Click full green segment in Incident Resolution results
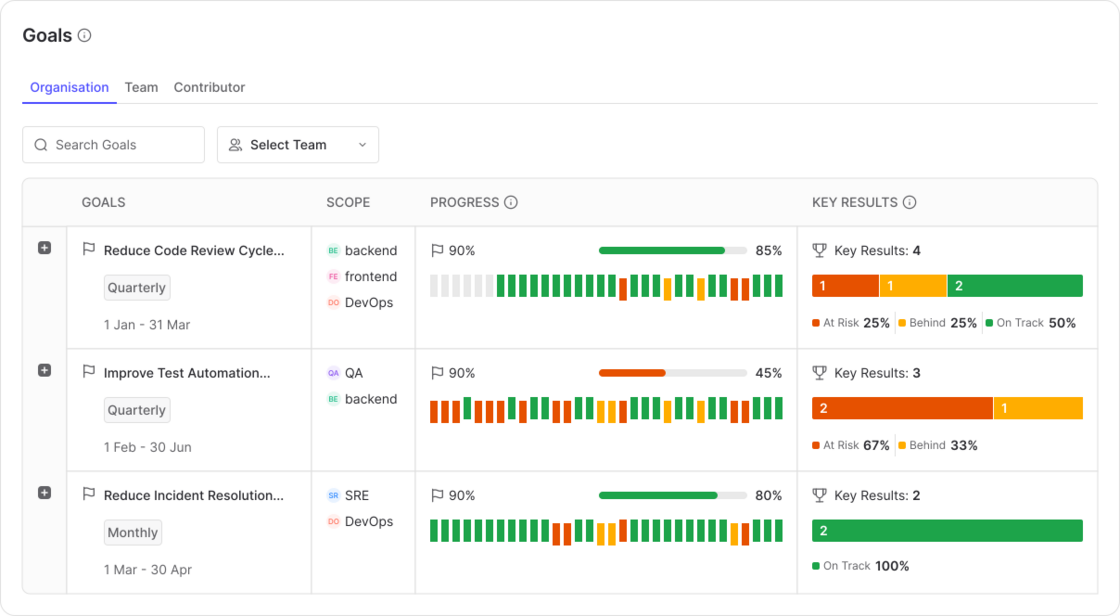The image size is (1120, 616). [x=947, y=530]
